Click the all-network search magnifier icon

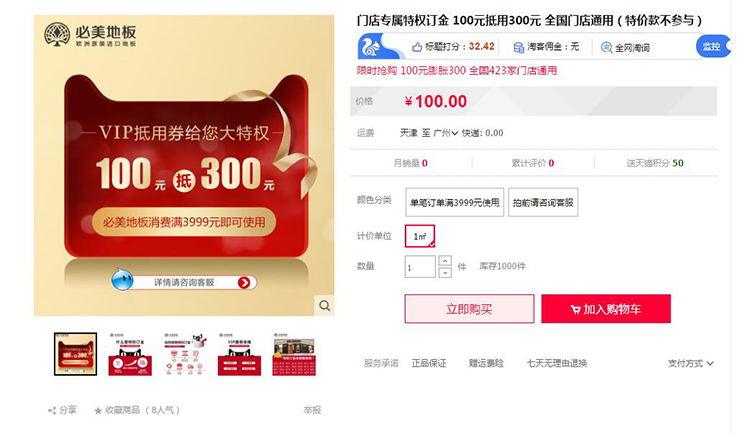[x=607, y=47]
